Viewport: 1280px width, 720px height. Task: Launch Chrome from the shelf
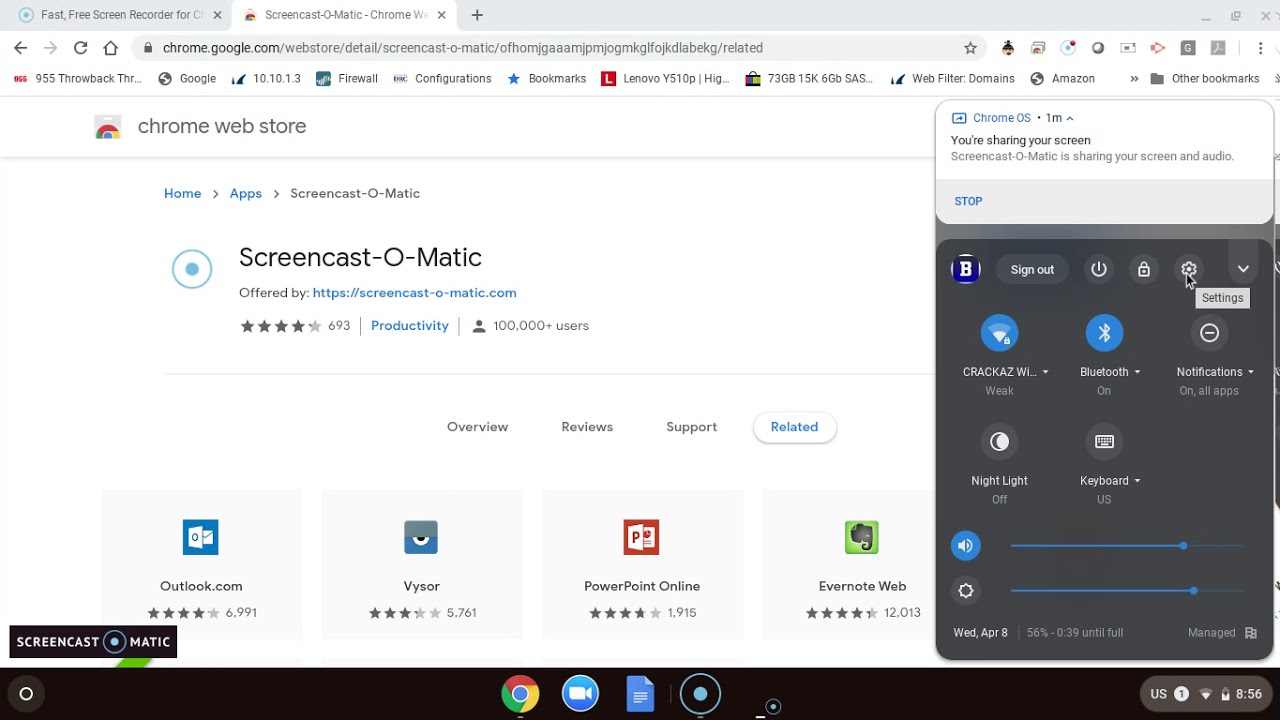click(520, 694)
